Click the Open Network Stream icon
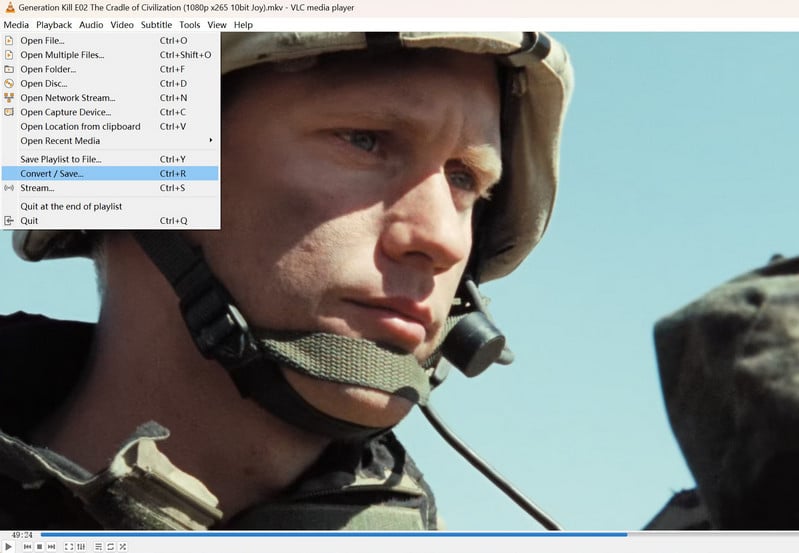This screenshot has height=553, width=799. point(9,97)
